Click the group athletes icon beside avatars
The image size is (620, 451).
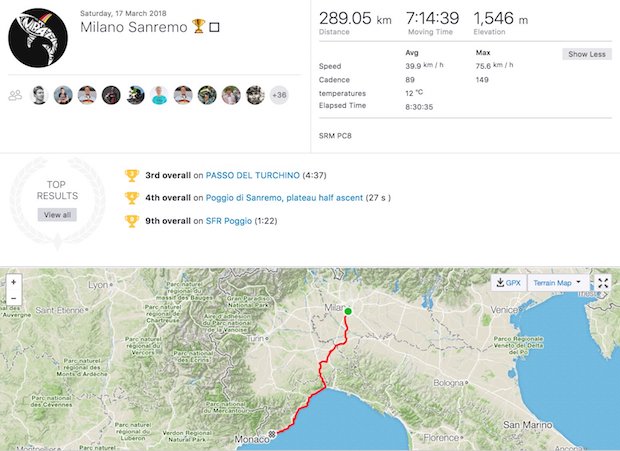(15, 95)
